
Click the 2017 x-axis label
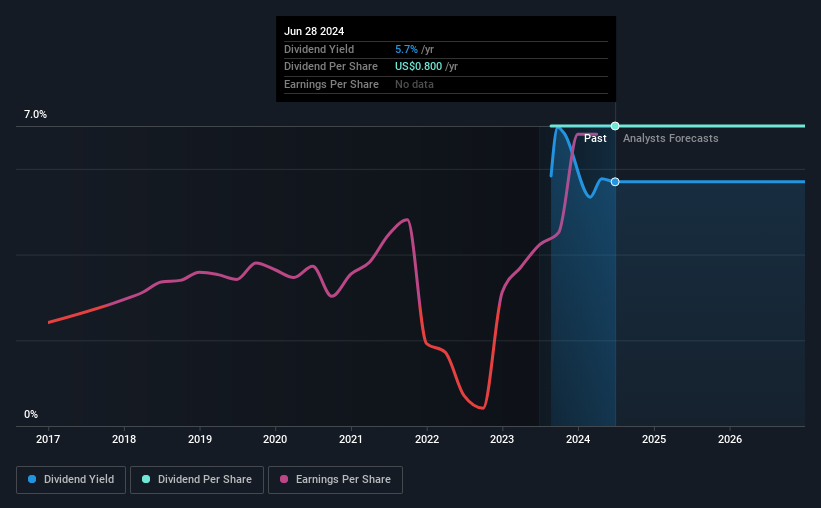tap(48, 439)
